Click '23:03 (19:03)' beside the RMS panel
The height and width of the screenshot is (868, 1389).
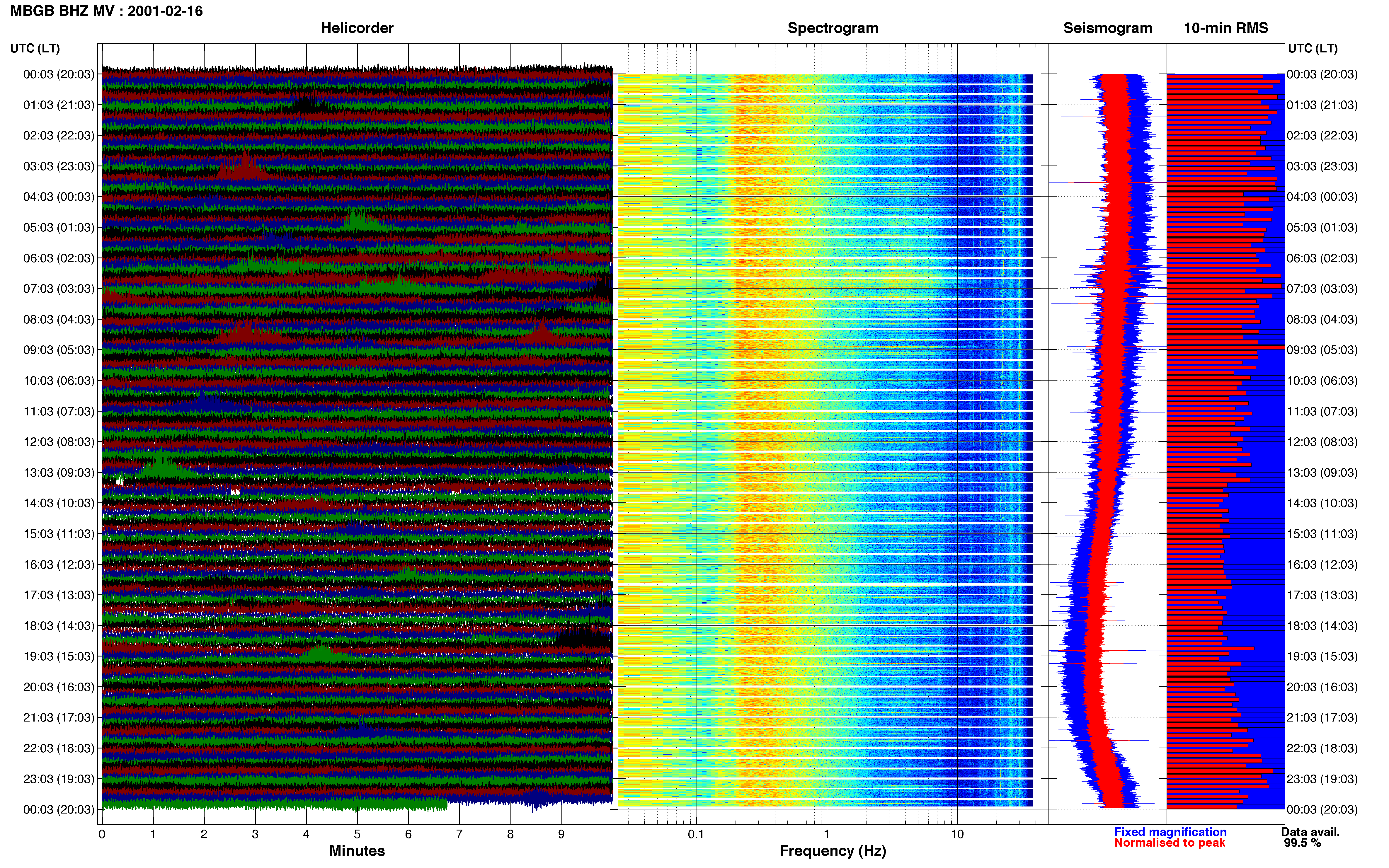[1322, 779]
